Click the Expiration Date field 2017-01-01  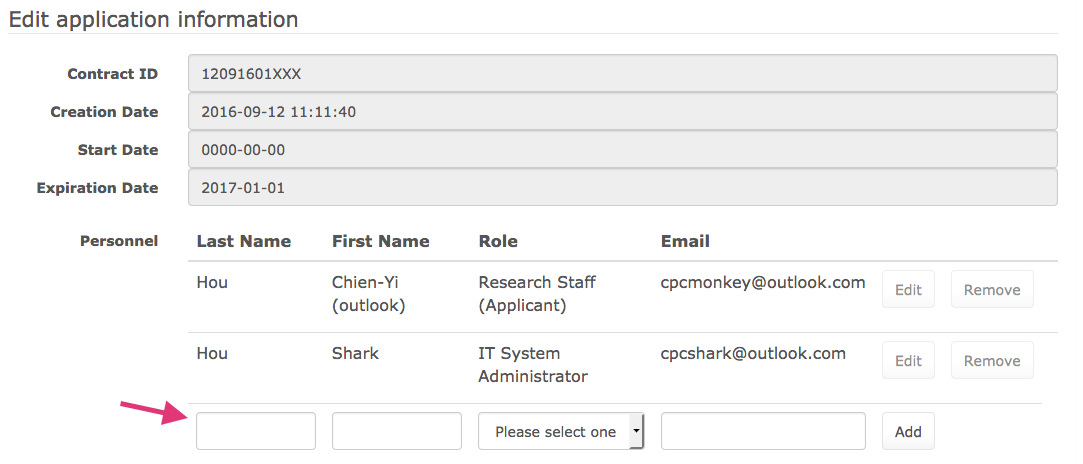point(622,187)
